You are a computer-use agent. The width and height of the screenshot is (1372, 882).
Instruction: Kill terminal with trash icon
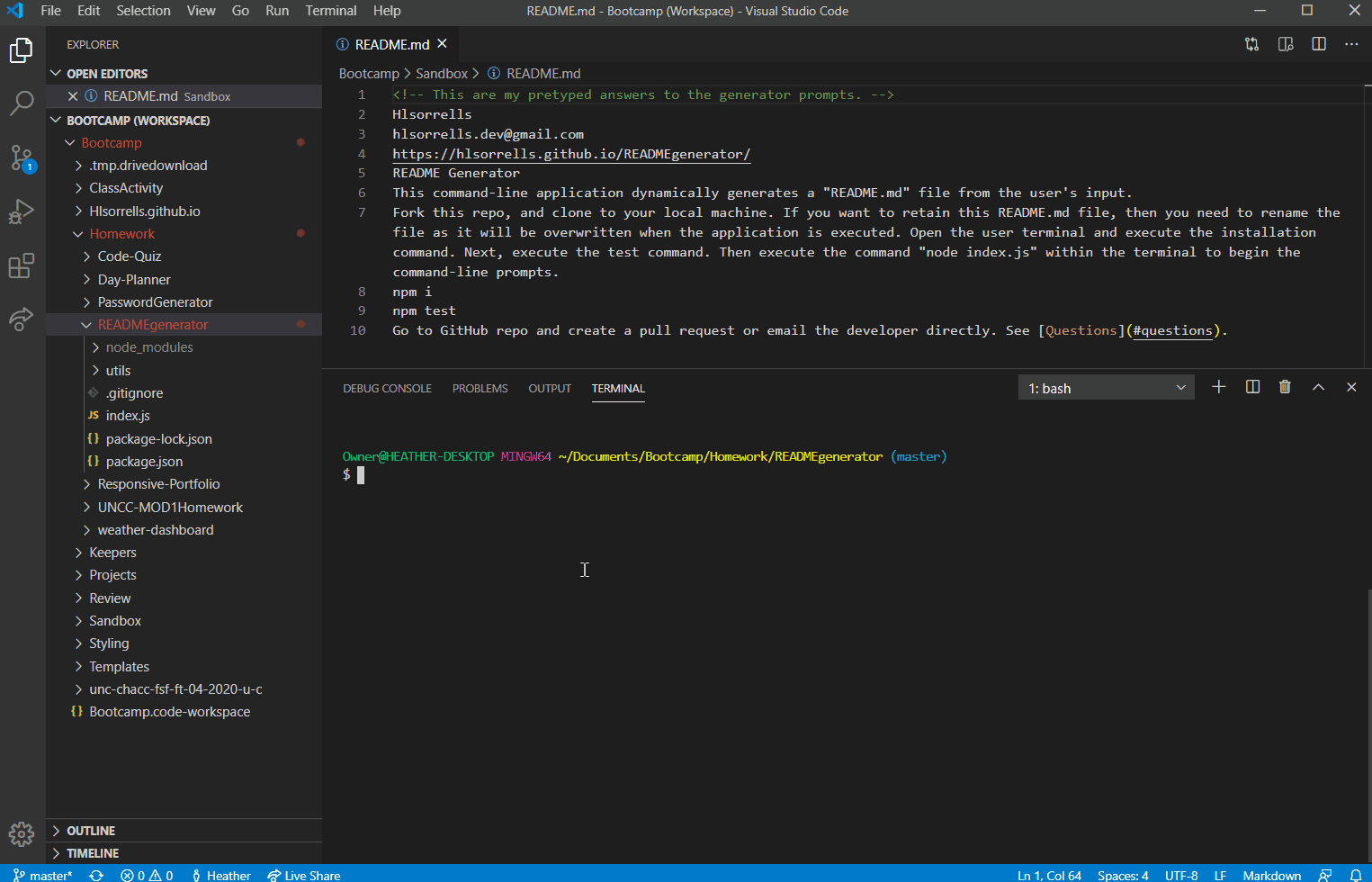[1285, 387]
